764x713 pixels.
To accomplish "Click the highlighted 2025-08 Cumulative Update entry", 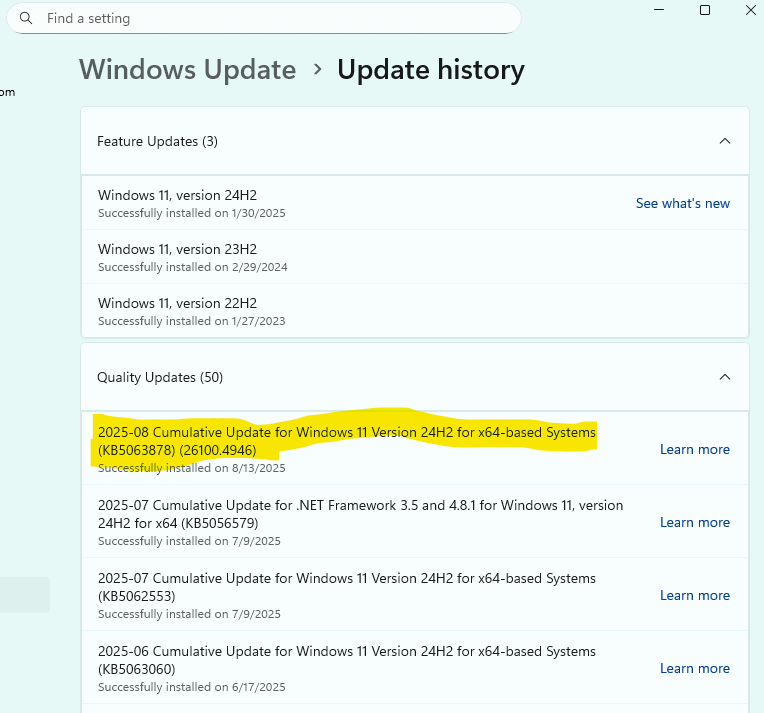I will coord(346,440).
